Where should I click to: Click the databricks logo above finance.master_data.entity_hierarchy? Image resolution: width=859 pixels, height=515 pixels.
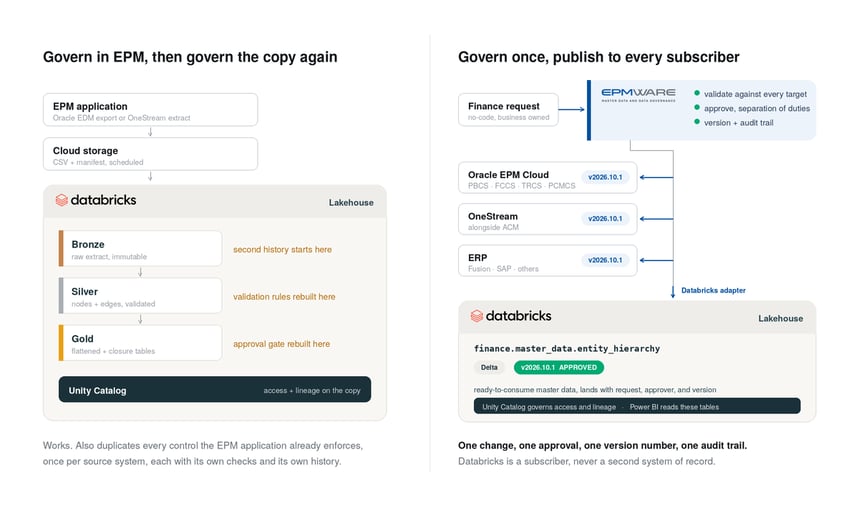511,316
